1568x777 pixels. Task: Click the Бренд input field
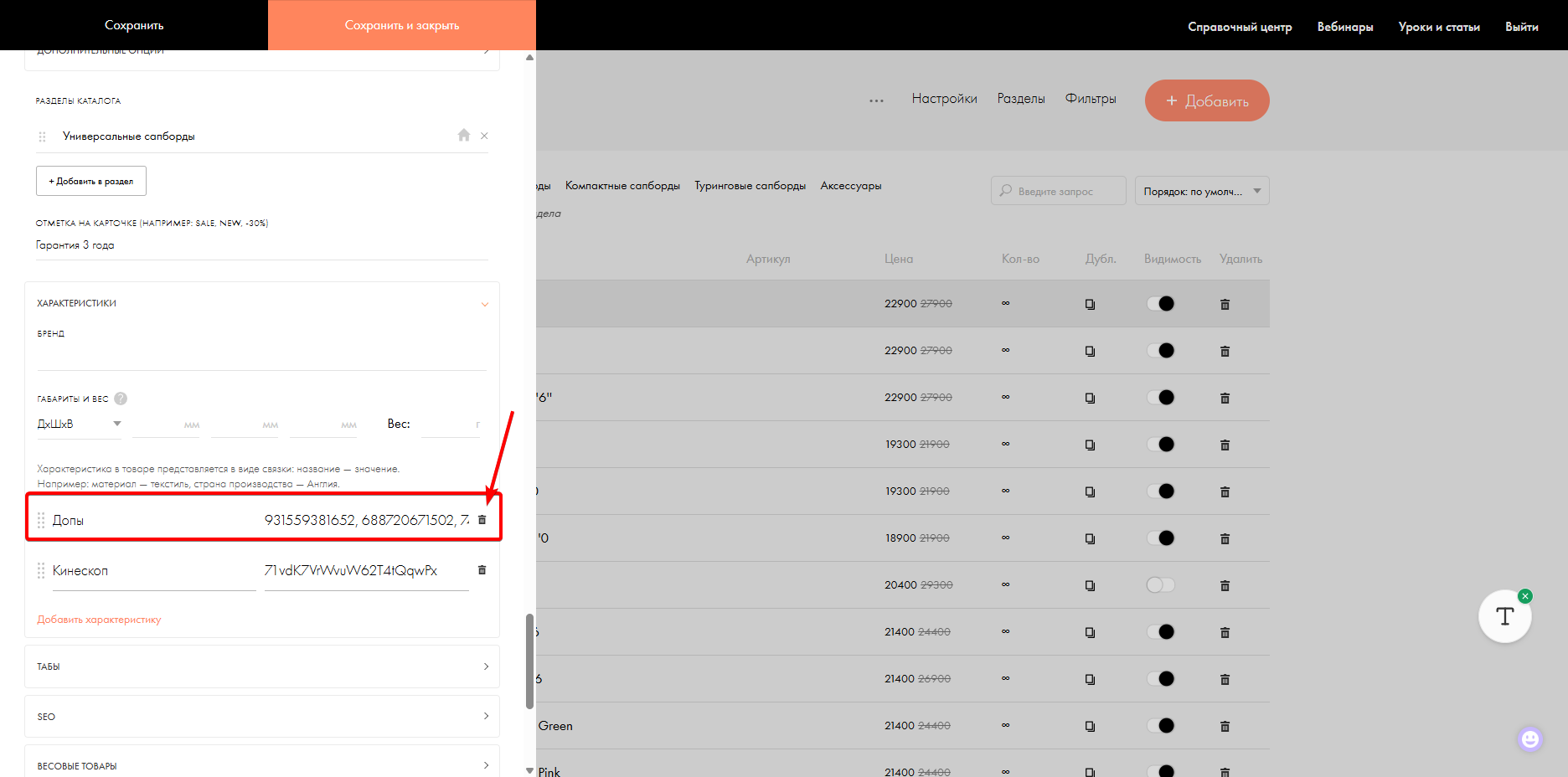pyautogui.click(x=262, y=356)
